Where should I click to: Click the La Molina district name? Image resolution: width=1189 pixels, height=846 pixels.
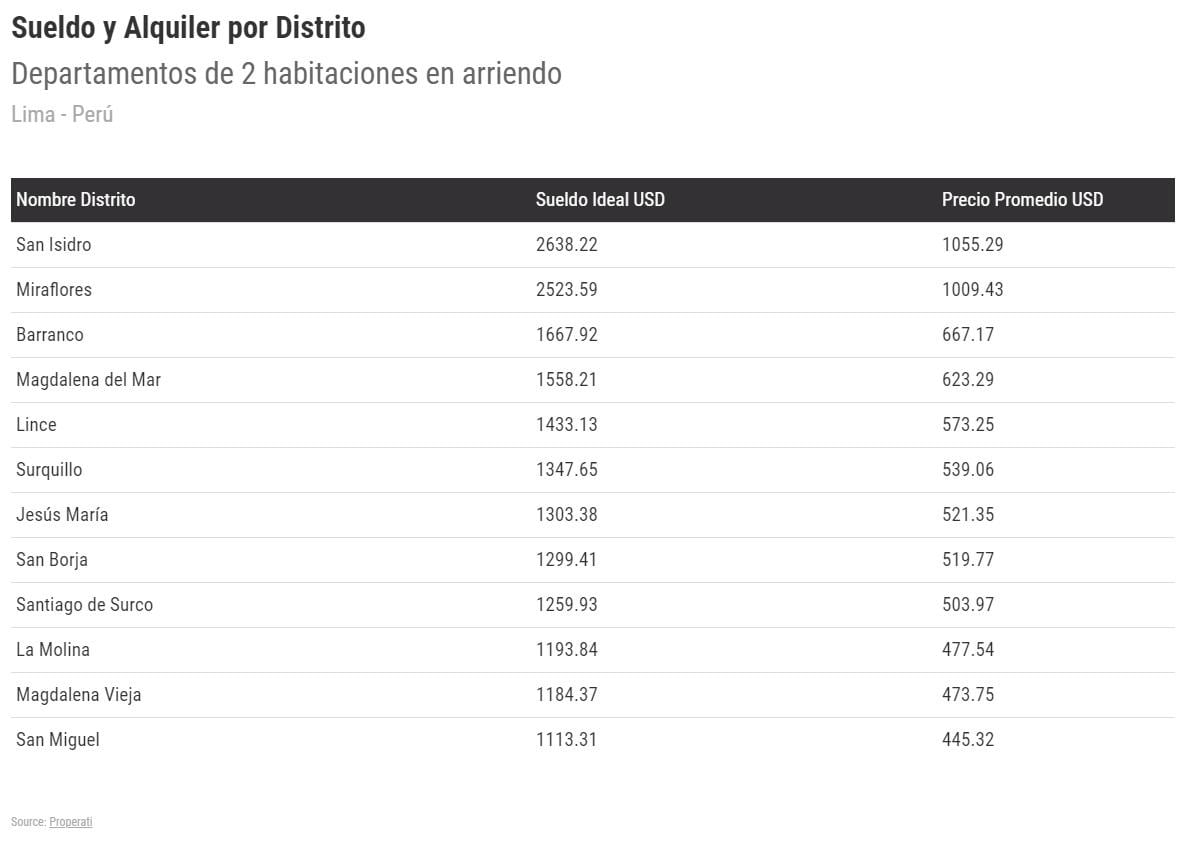pos(53,650)
